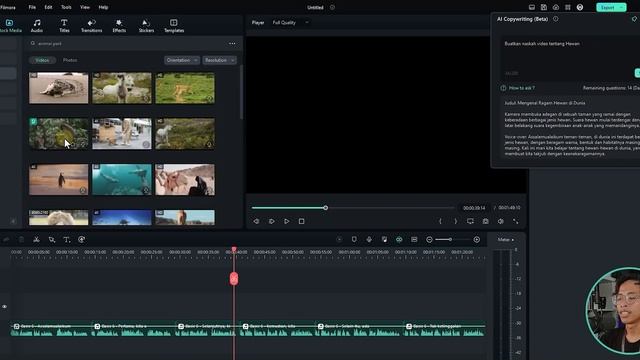
Task: Select the white horse thumbnail
Action: tap(122, 88)
